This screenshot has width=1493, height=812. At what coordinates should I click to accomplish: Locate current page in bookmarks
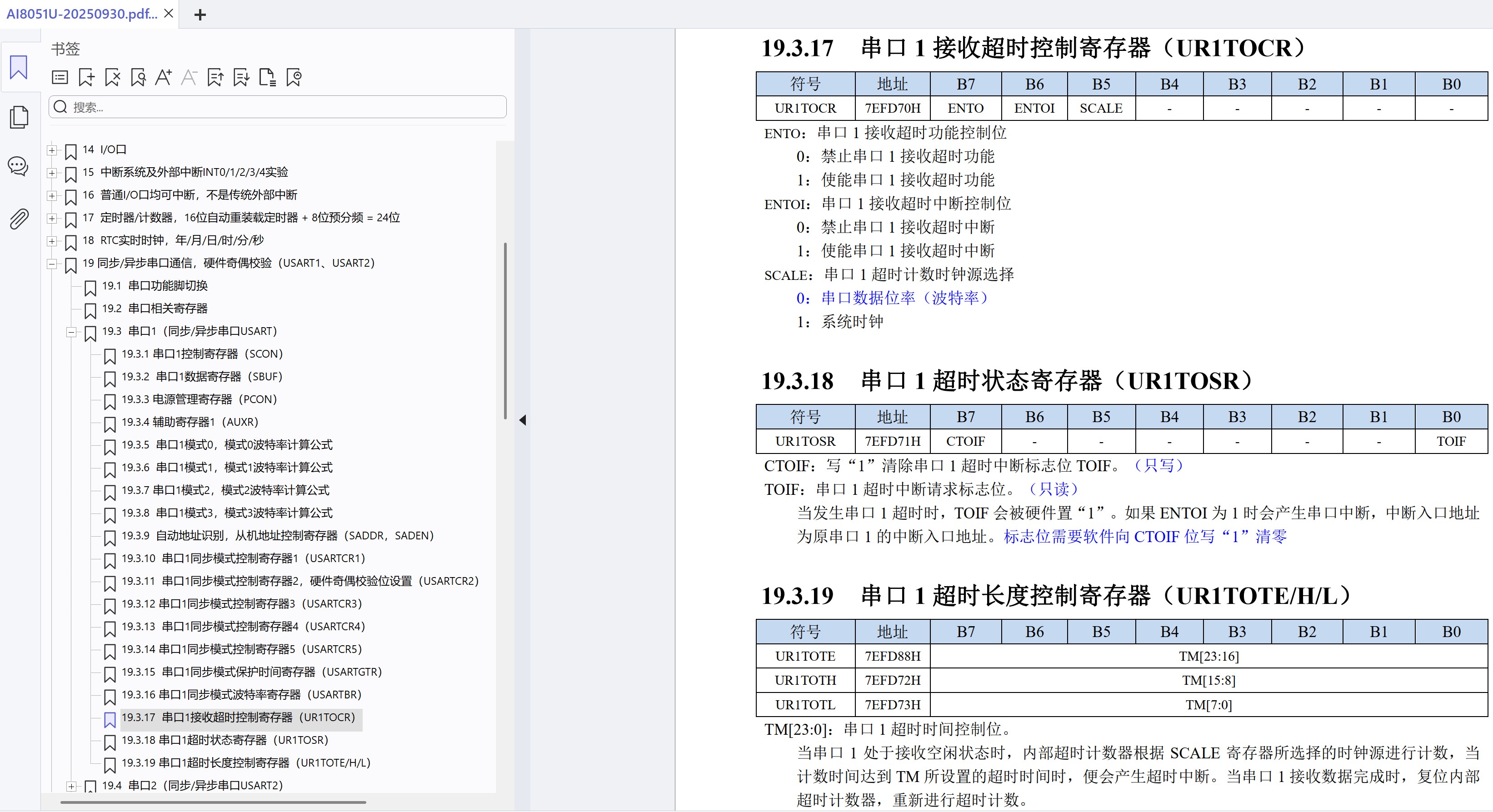[x=293, y=77]
